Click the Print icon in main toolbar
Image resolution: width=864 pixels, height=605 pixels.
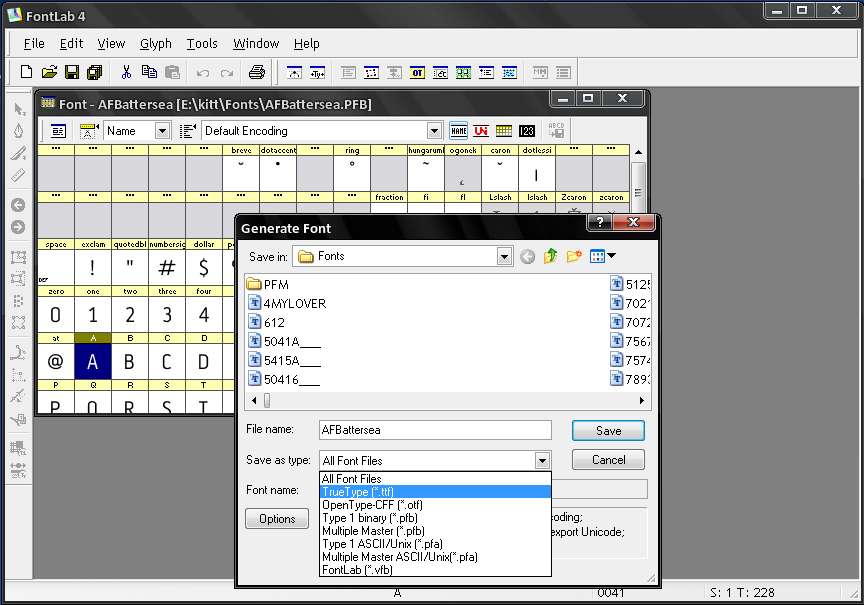point(257,72)
